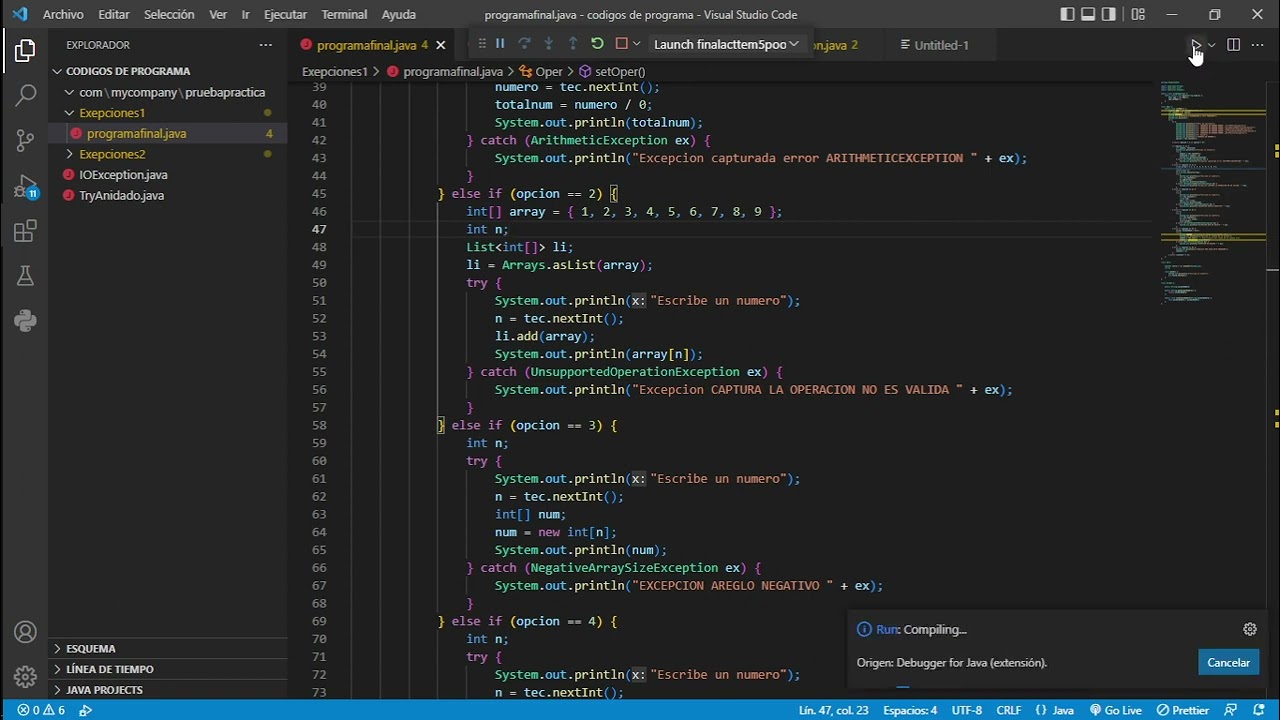Open the Search view in activity bar
This screenshot has width=1280, height=720.
click(x=25, y=96)
